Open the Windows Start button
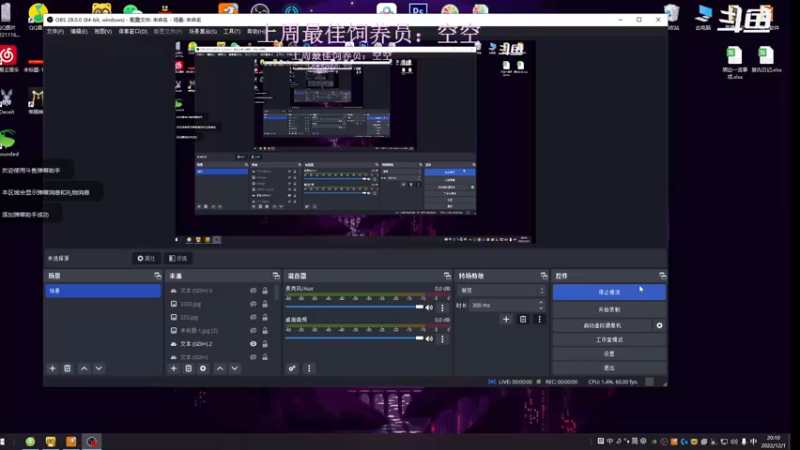800x450 pixels. point(3,441)
